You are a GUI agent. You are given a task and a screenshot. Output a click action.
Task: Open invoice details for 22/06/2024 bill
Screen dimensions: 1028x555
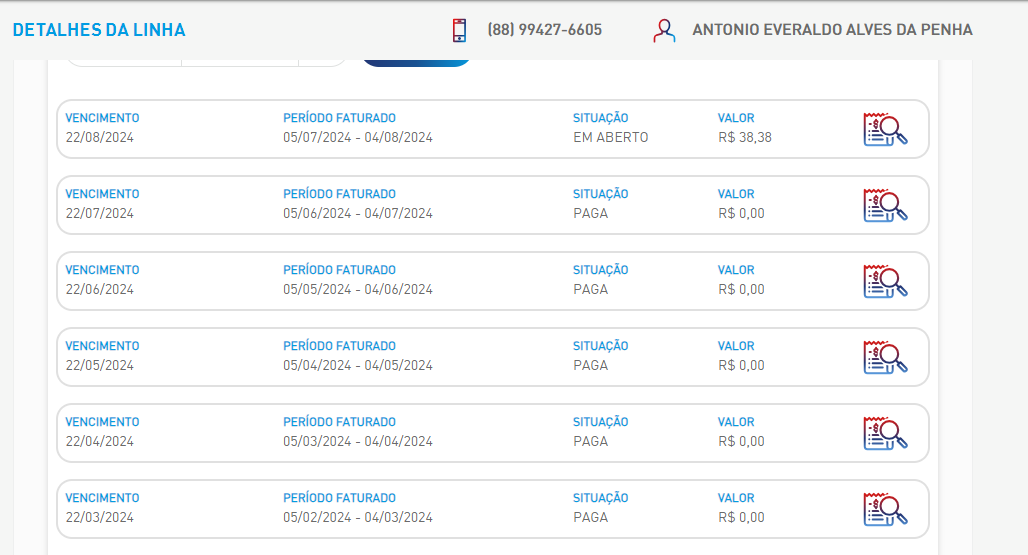(x=885, y=281)
